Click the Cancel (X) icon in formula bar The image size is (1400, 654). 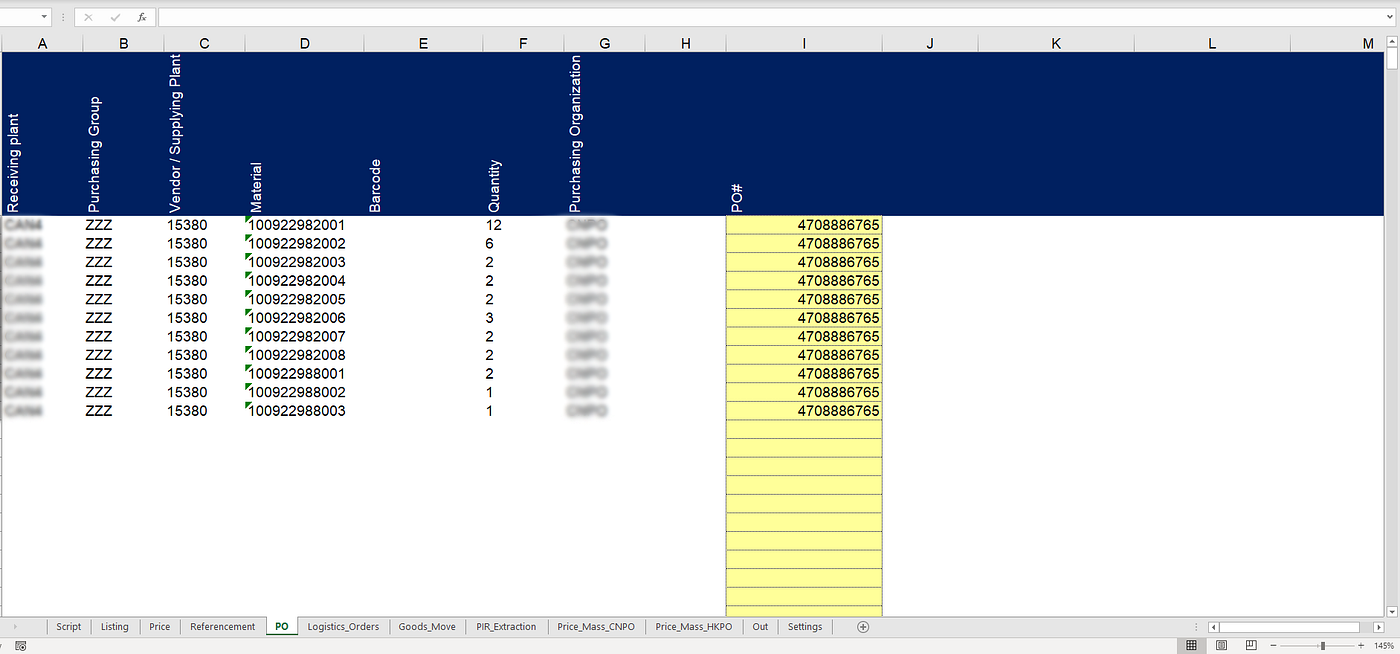89,16
